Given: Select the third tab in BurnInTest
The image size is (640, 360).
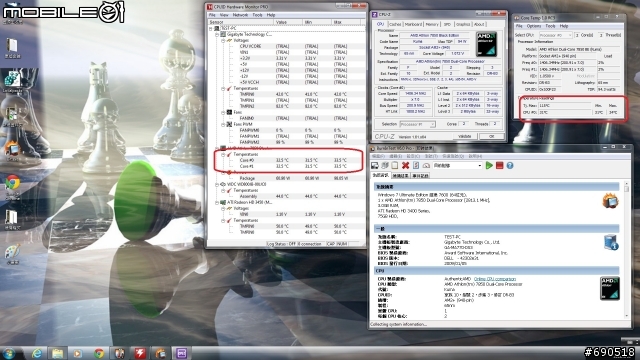Looking at the screenshot, I should click(x=420, y=176).
